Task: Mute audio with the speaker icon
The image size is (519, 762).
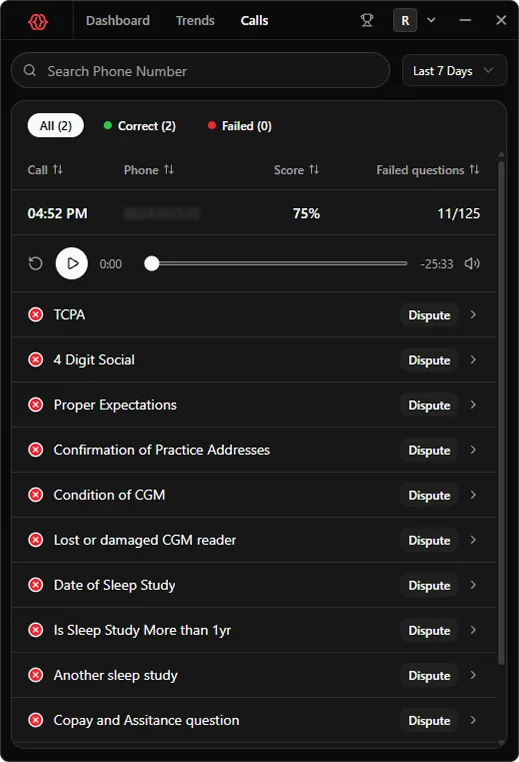Action: (472, 263)
